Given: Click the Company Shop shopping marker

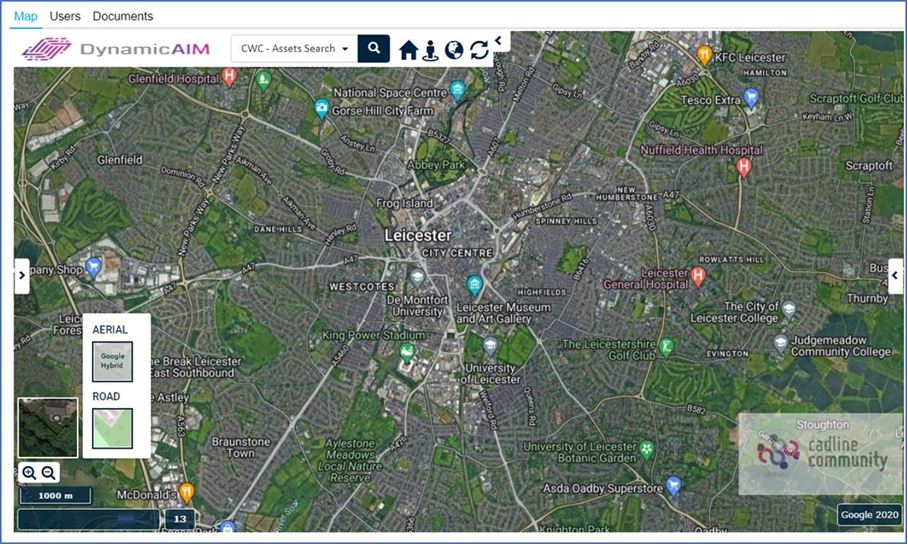Looking at the screenshot, I should point(93,267).
